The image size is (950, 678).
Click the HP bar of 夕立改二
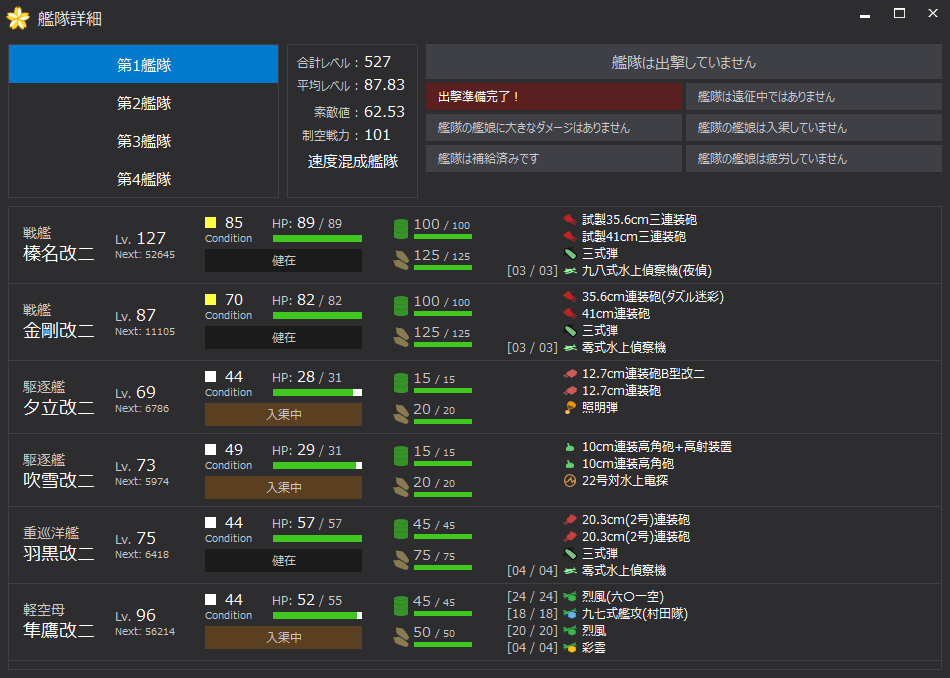pos(317,393)
